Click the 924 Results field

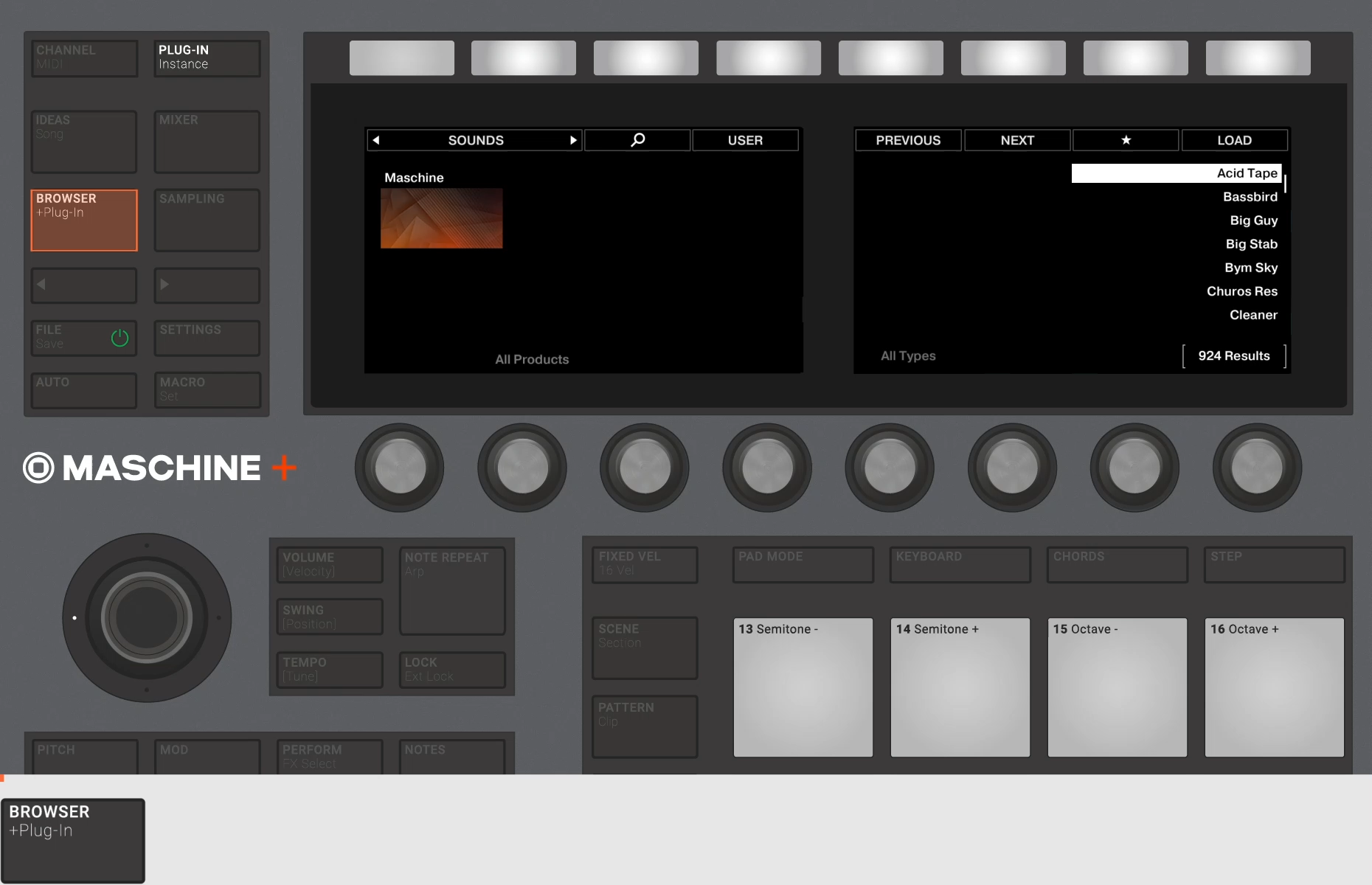pyautogui.click(x=1234, y=355)
